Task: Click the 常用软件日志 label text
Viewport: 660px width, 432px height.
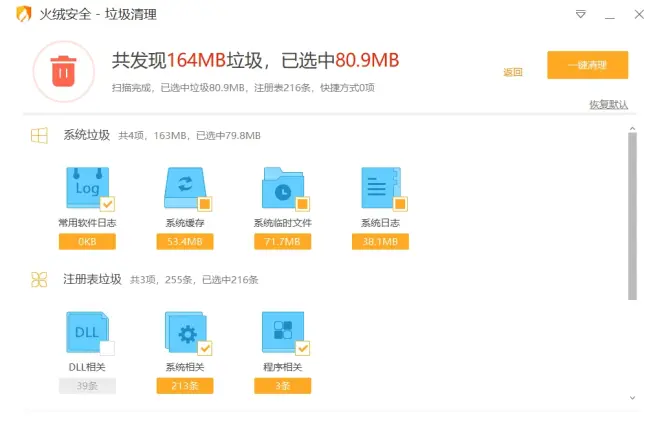Action: pos(87,223)
